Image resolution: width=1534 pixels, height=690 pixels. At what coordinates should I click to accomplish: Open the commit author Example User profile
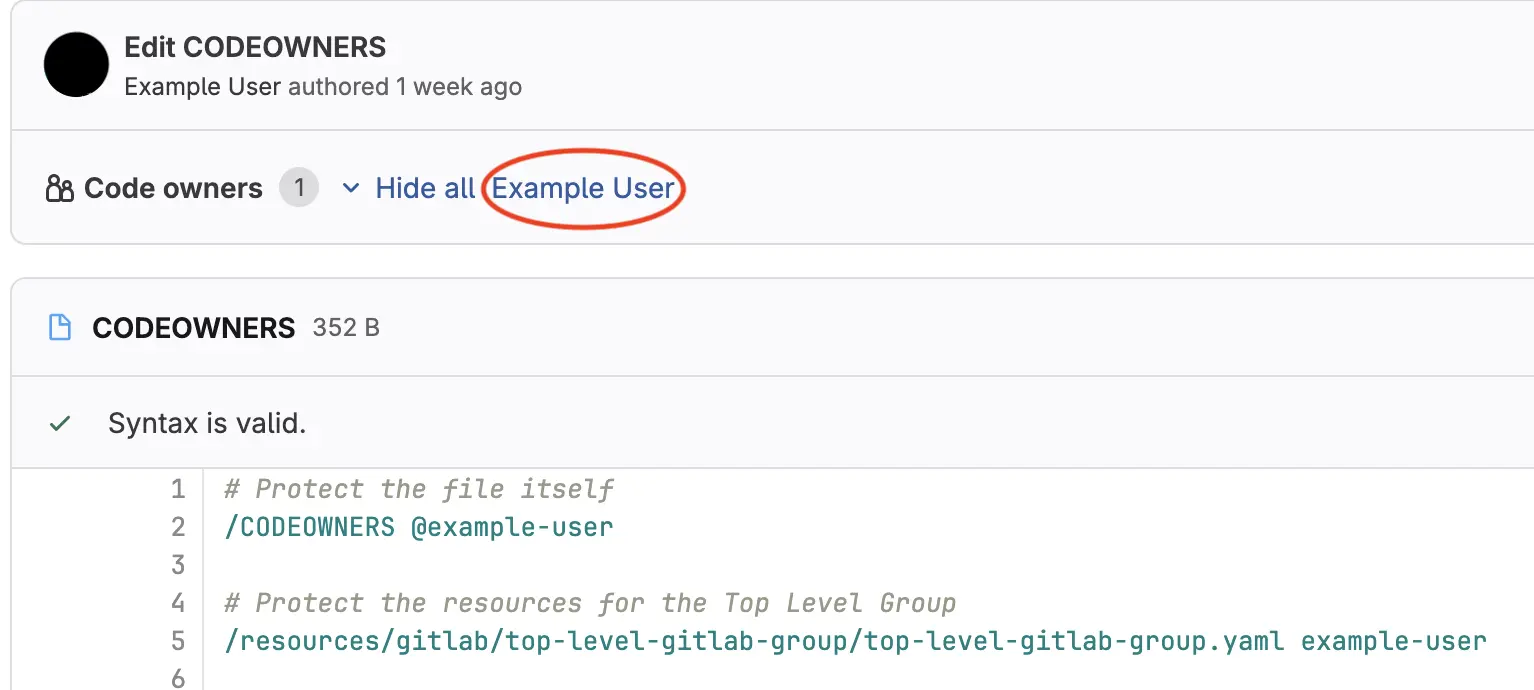point(202,87)
